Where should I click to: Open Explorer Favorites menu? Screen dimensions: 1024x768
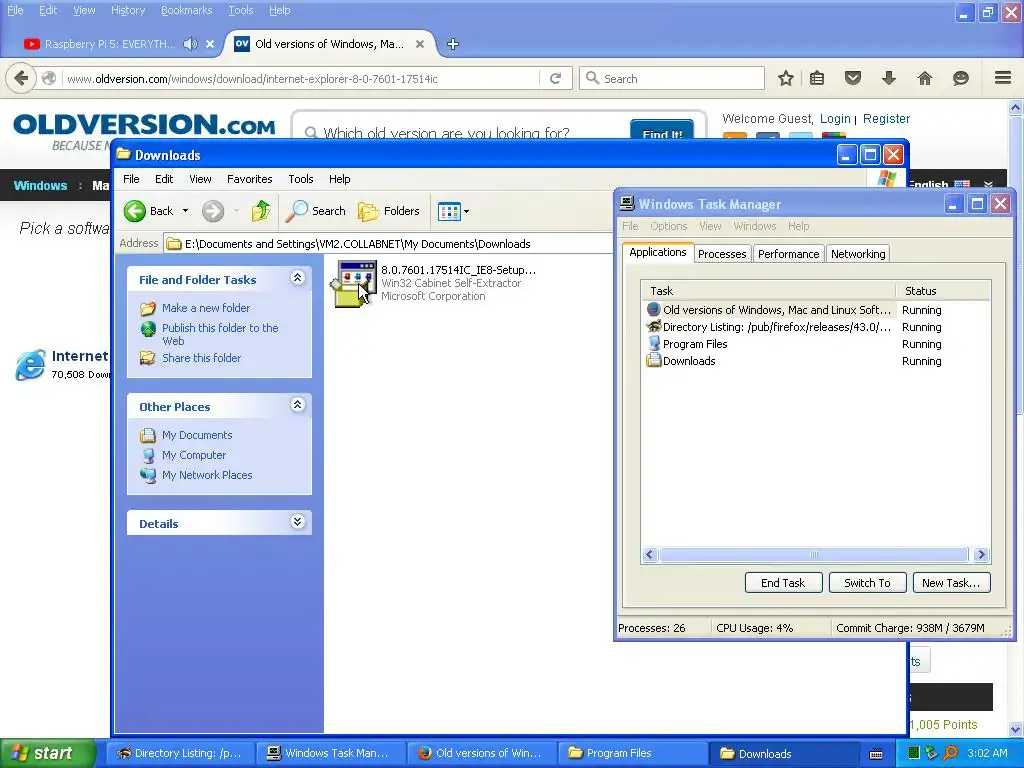coord(249,179)
